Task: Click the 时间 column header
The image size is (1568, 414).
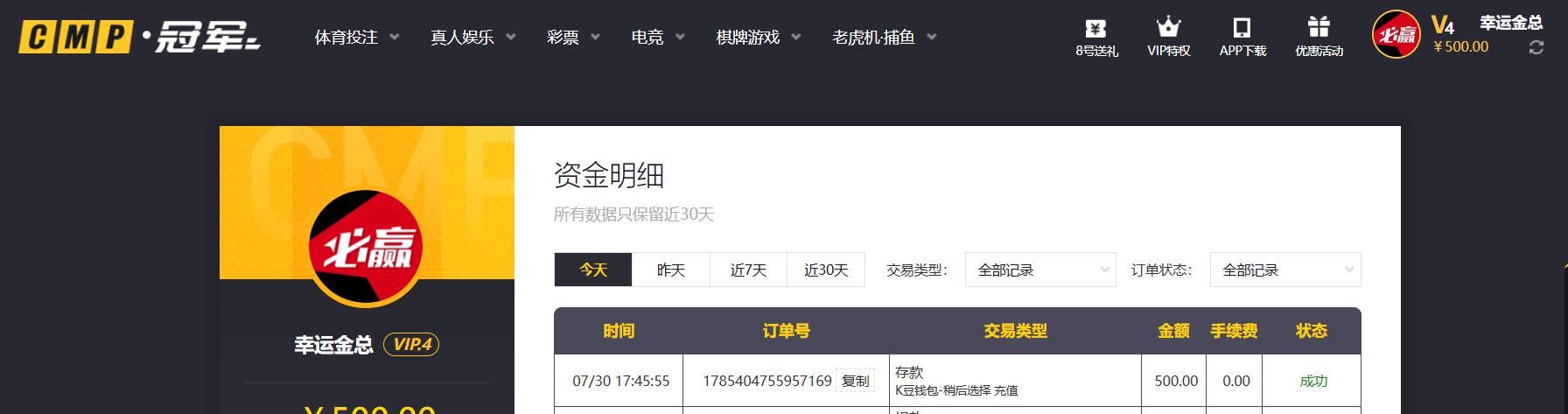Action: (619, 331)
